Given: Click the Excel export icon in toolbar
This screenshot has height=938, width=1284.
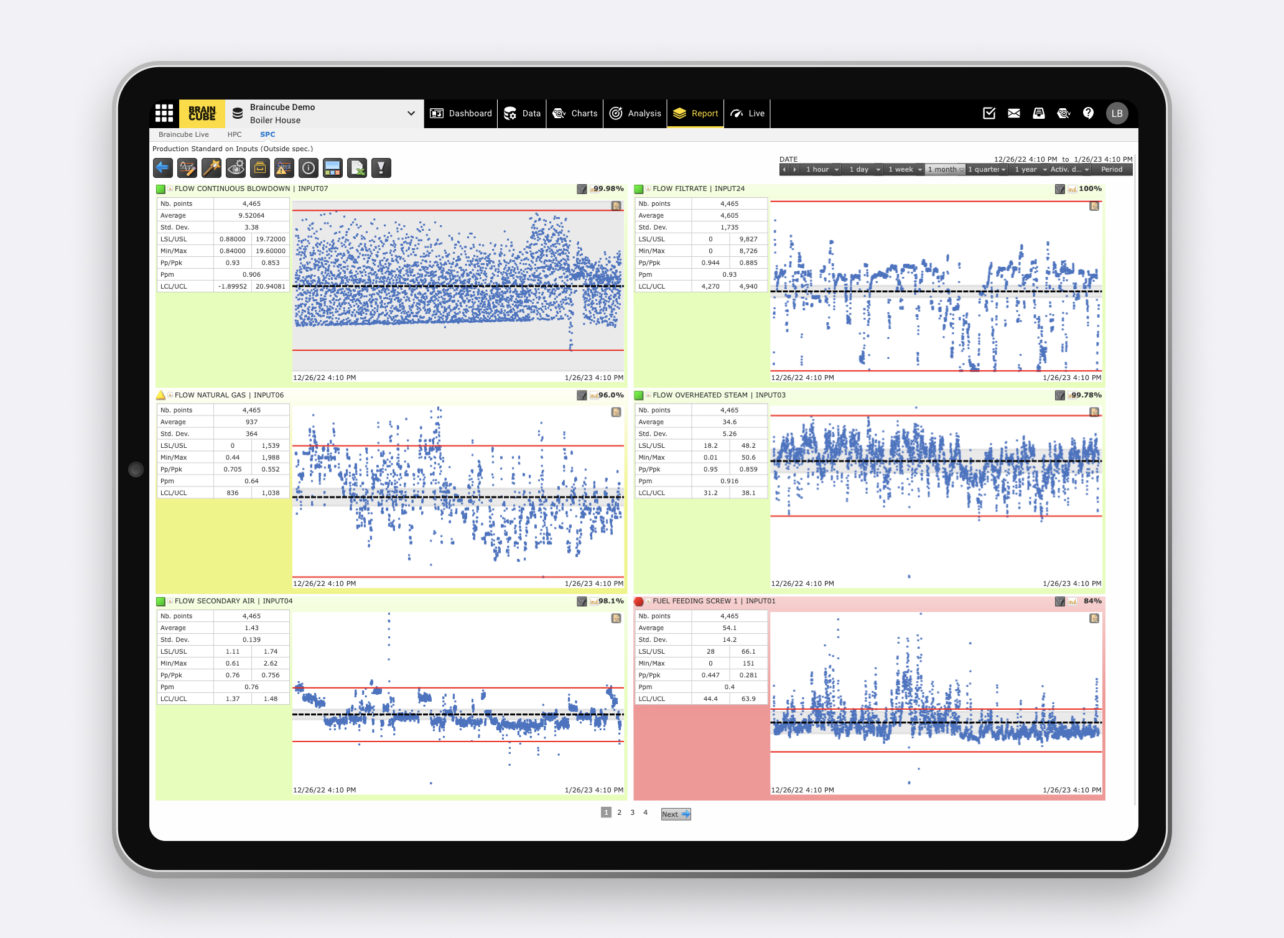Looking at the screenshot, I should pos(357,168).
